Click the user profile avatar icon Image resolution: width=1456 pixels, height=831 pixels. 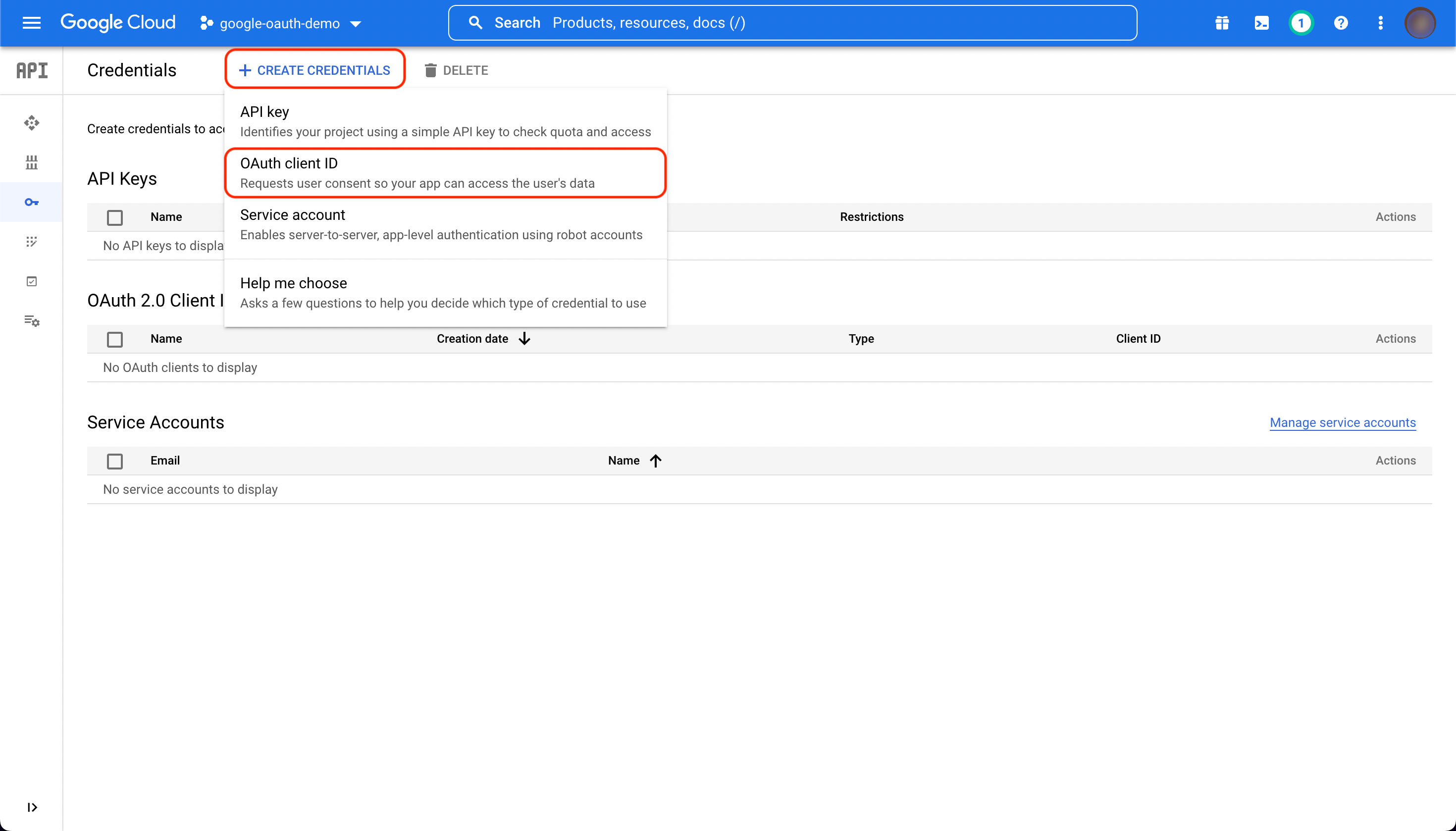[1420, 23]
